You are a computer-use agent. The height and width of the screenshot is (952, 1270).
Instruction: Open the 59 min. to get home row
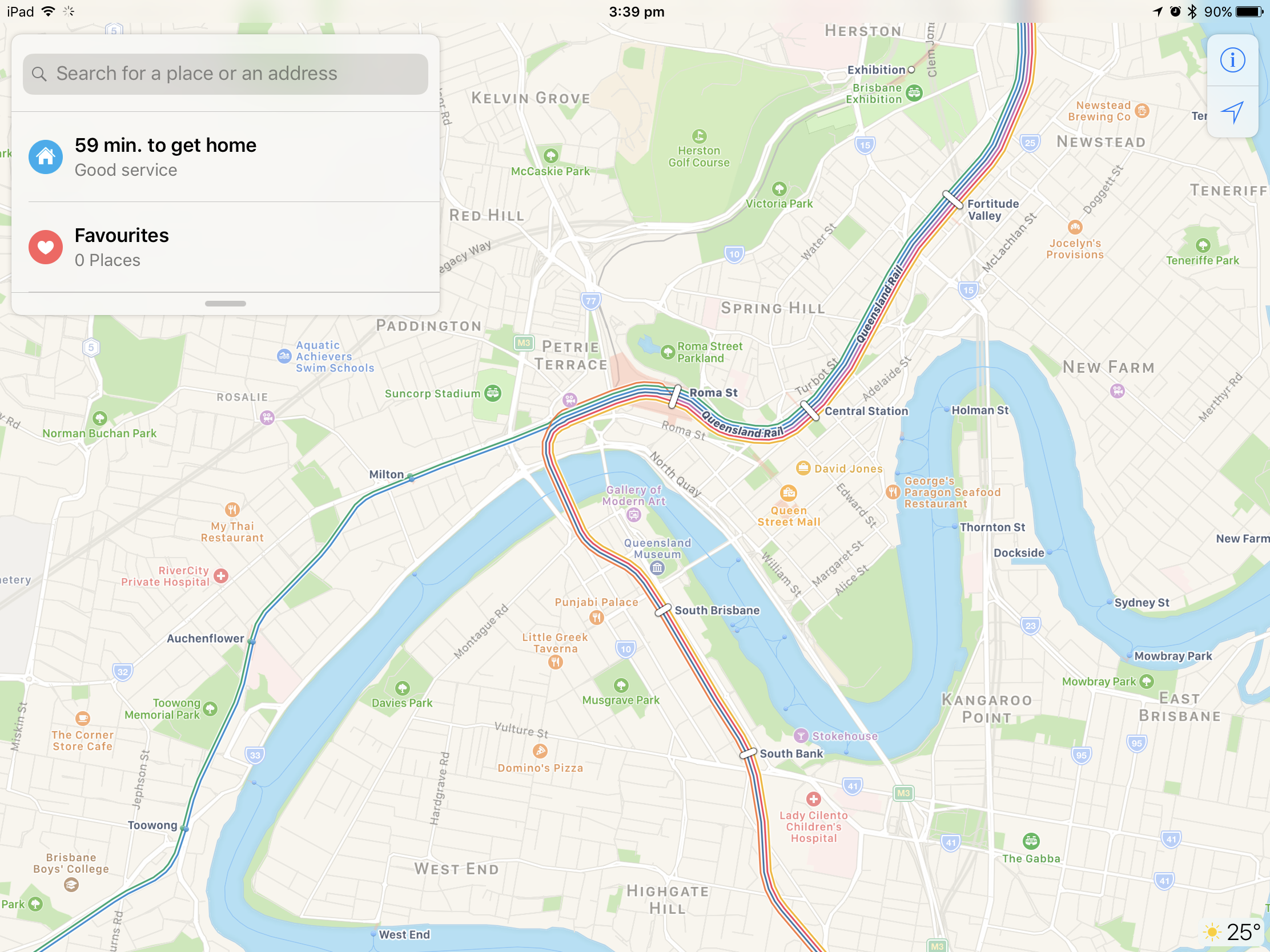coord(226,156)
